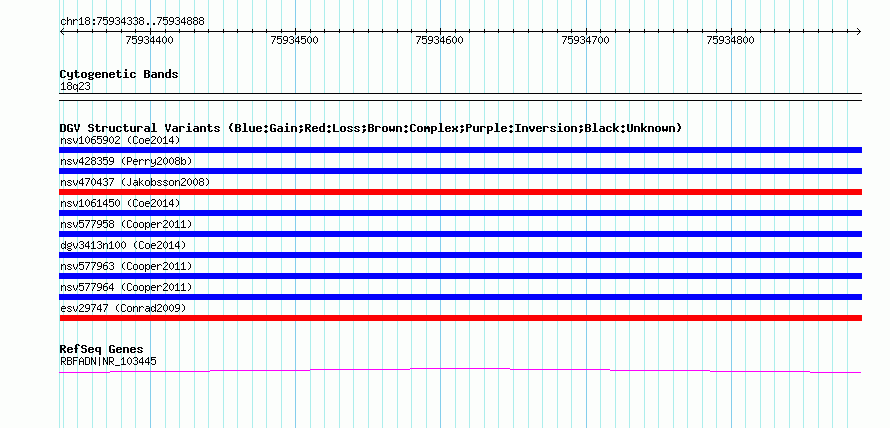The width and height of the screenshot is (890, 428).
Task: Click the nsv428359 (Perry2008b) label
Action: pyautogui.click(x=126, y=161)
